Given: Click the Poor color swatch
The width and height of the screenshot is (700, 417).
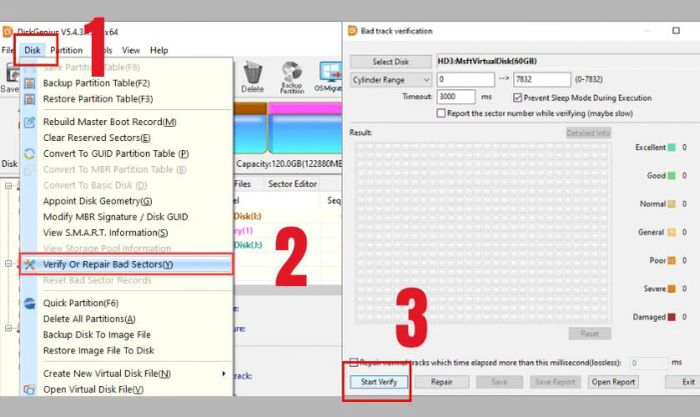Looking at the screenshot, I should pyautogui.click(x=671, y=260).
